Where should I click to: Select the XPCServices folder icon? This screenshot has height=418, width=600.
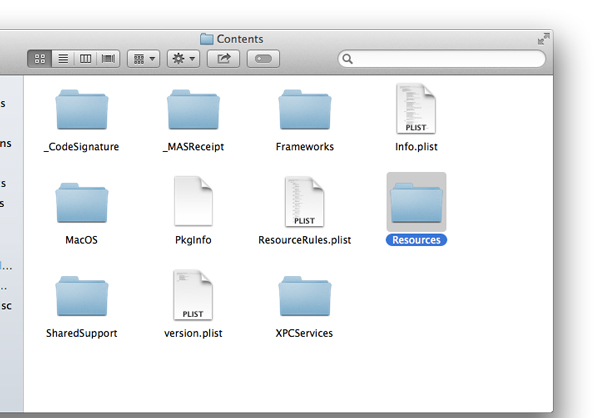pyautogui.click(x=305, y=296)
